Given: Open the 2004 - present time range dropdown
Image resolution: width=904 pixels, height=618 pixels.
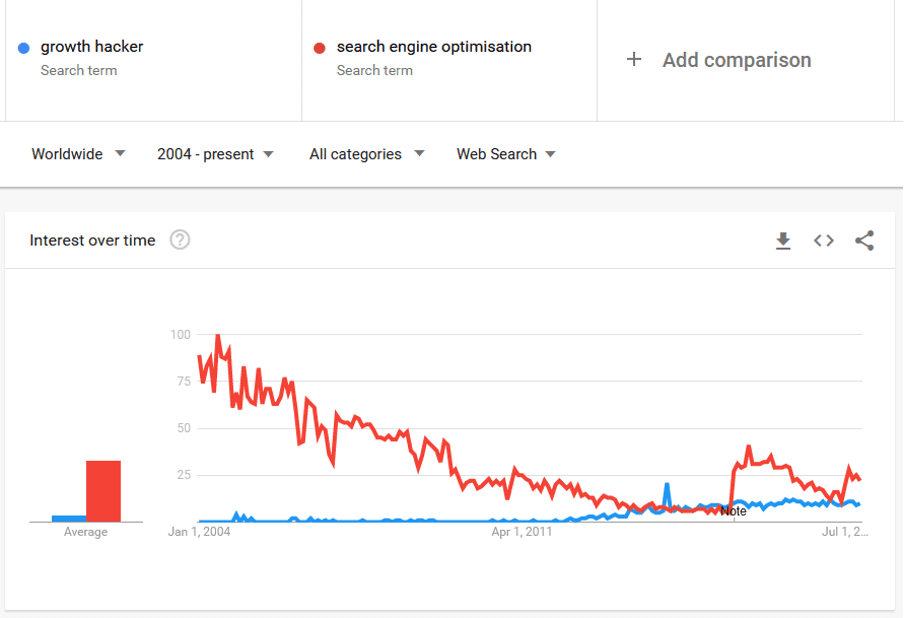Looking at the screenshot, I should [x=215, y=154].
